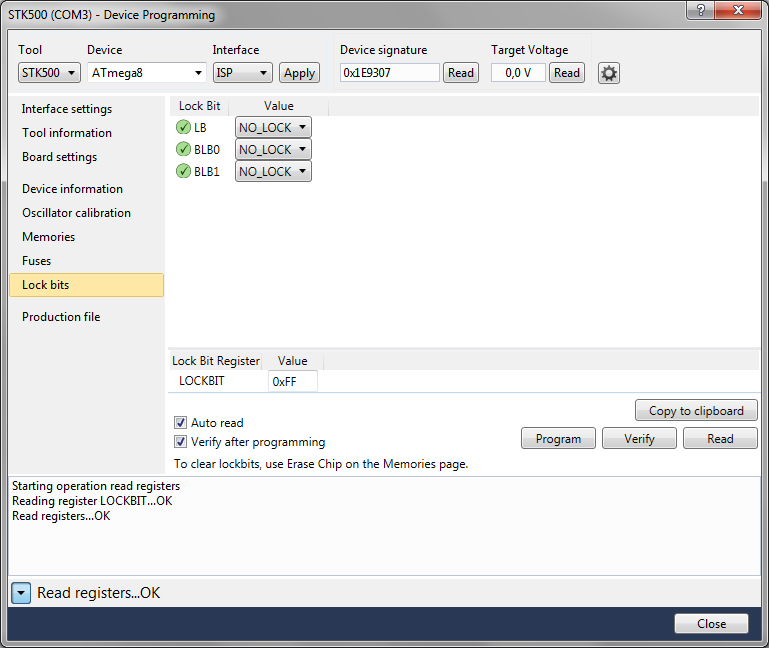Read the device signature

[461, 73]
